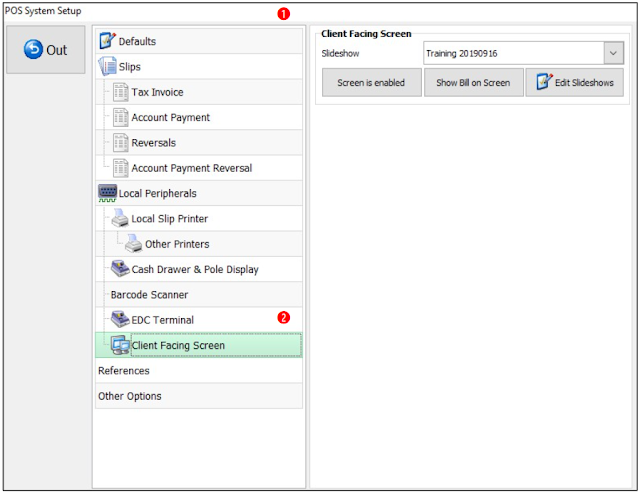This screenshot has height=492, width=640.
Task: Toggle Show Bill on Screen
Action: point(473,82)
